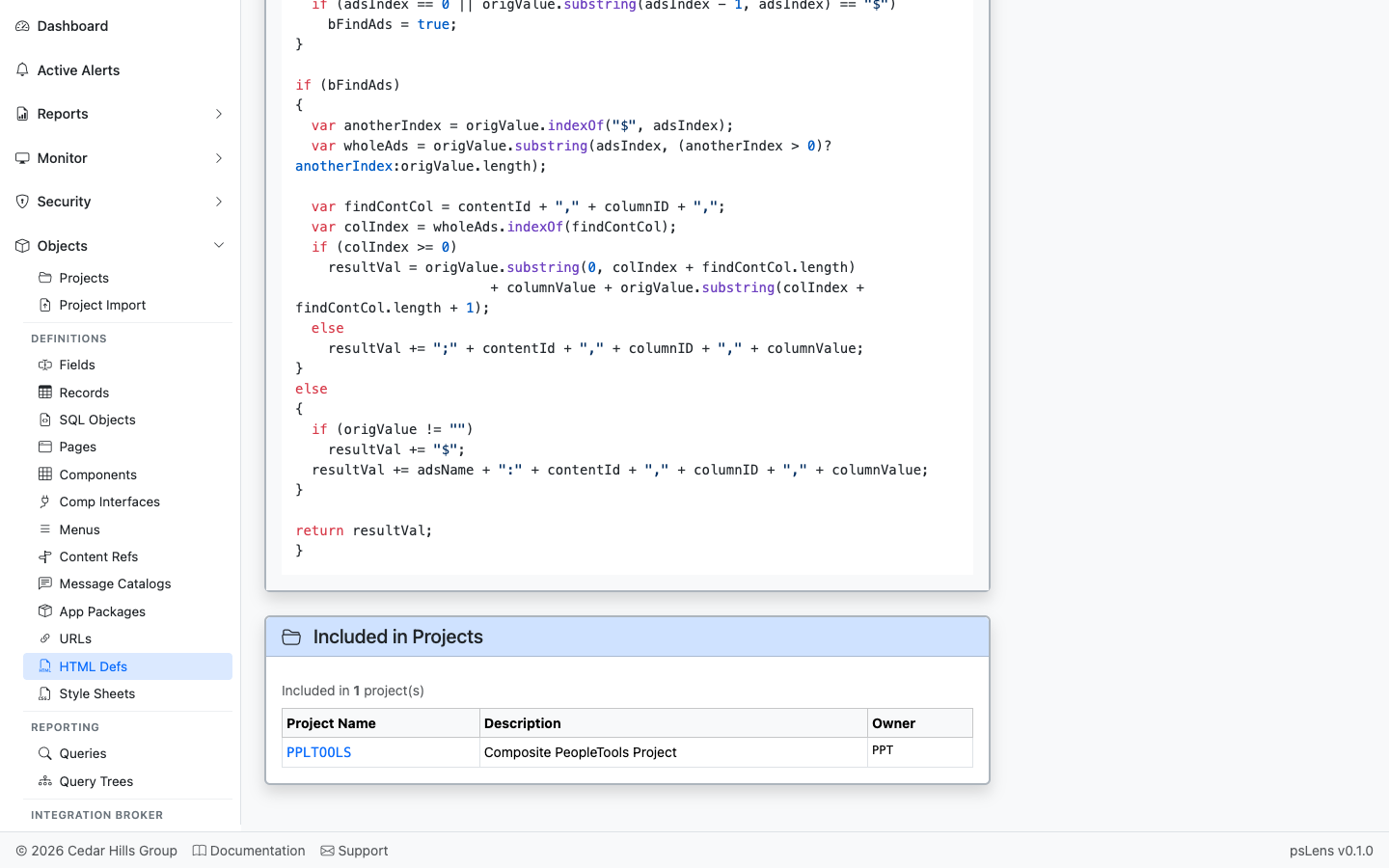Click '© 2026 Cedar Hills Group' footer text

pyautogui.click(x=96, y=851)
